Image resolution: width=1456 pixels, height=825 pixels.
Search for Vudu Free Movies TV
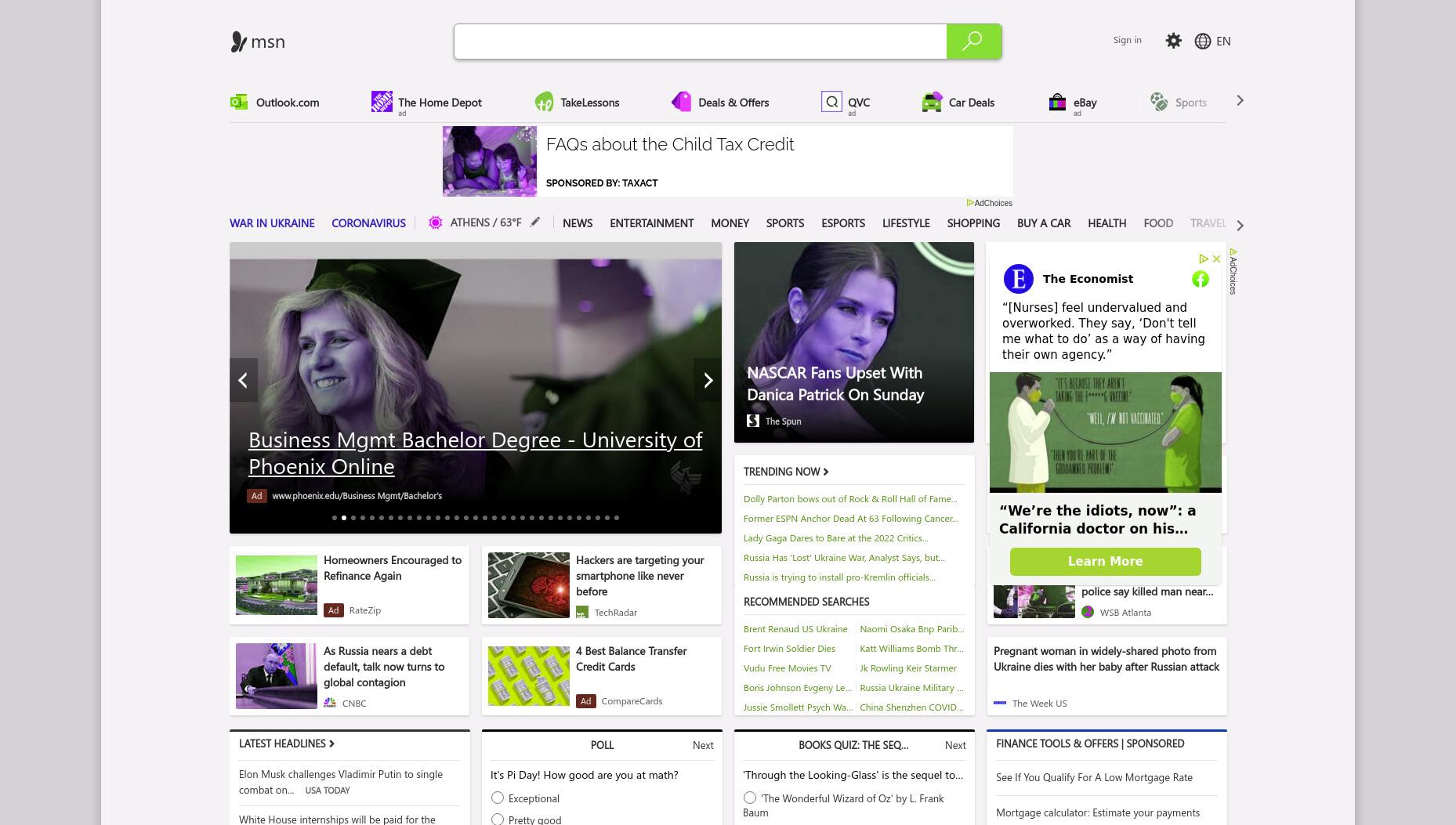point(787,668)
